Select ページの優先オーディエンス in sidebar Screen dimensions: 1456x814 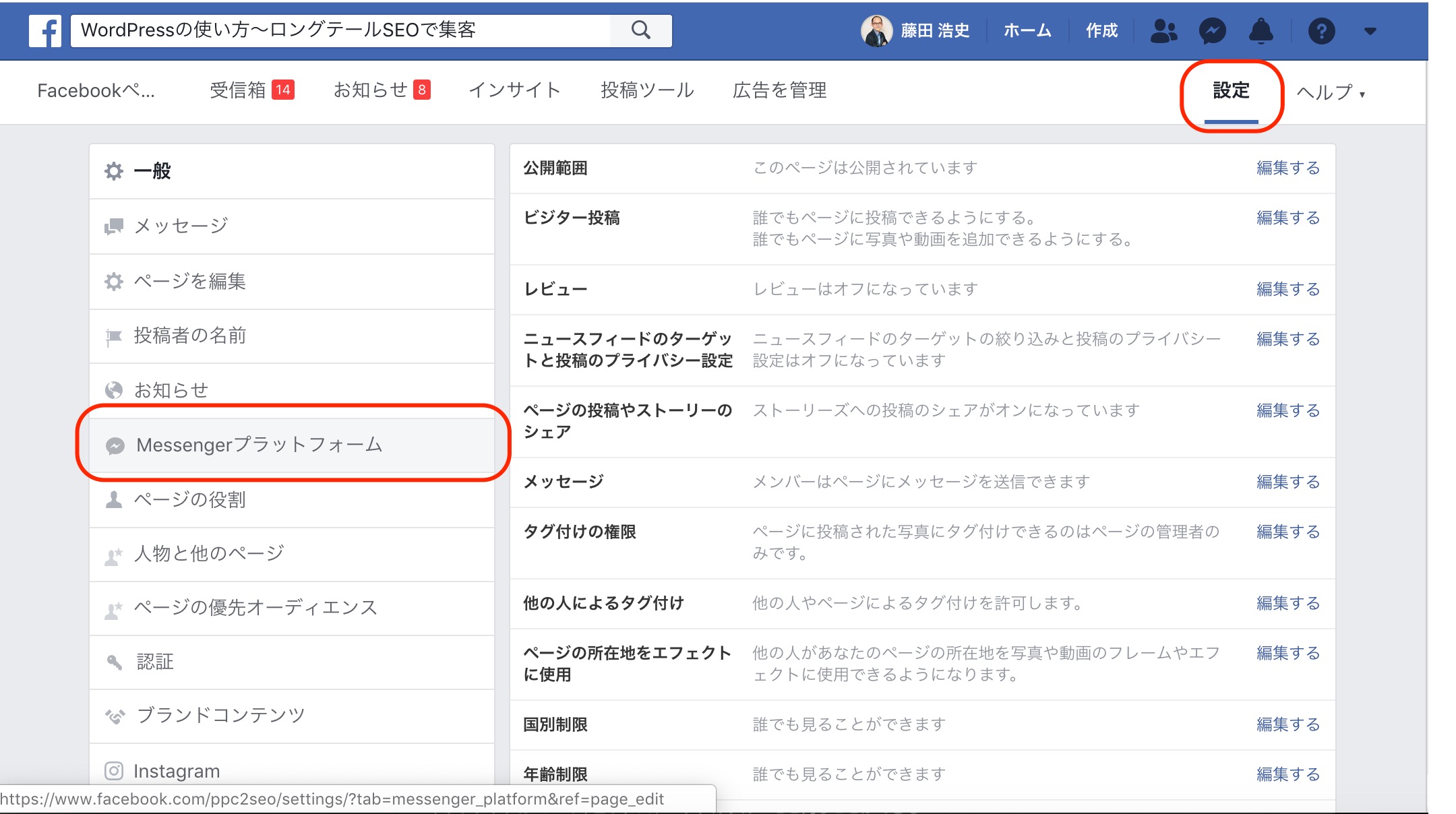tap(292, 608)
